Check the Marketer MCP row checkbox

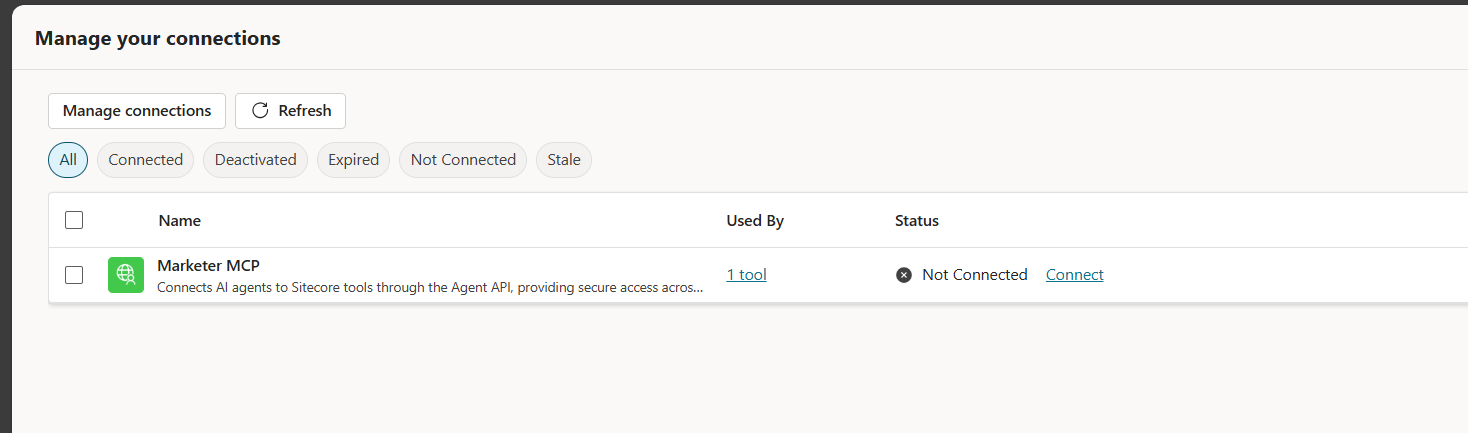coord(74,275)
